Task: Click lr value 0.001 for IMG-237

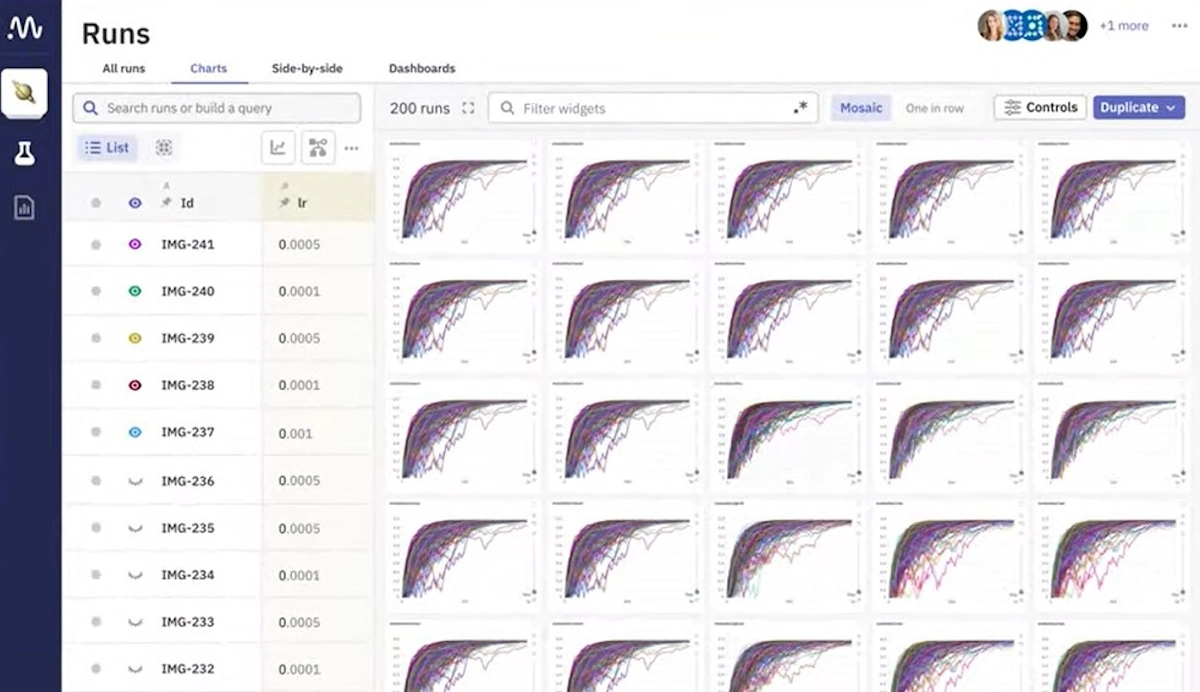Action: 296,433
